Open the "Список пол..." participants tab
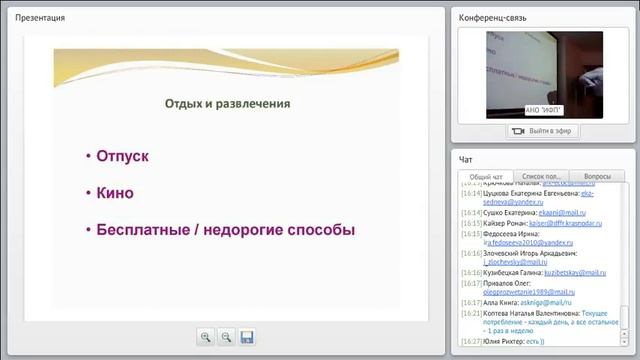The height and width of the screenshot is (360, 640). [541, 176]
